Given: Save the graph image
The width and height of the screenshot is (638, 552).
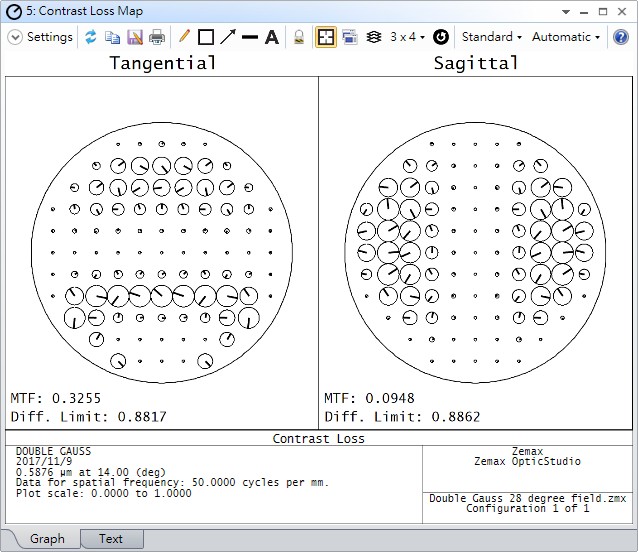Looking at the screenshot, I should click(x=134, y=37).
